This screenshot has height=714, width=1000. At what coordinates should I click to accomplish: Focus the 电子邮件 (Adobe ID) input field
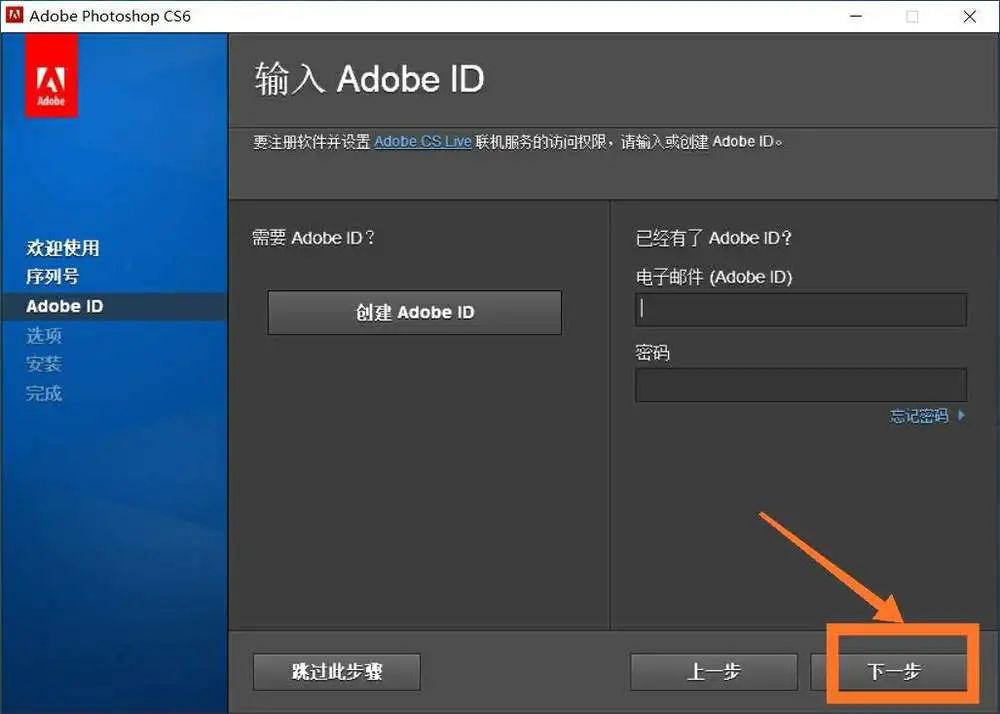pyautogui.click(x=801, y=310)
